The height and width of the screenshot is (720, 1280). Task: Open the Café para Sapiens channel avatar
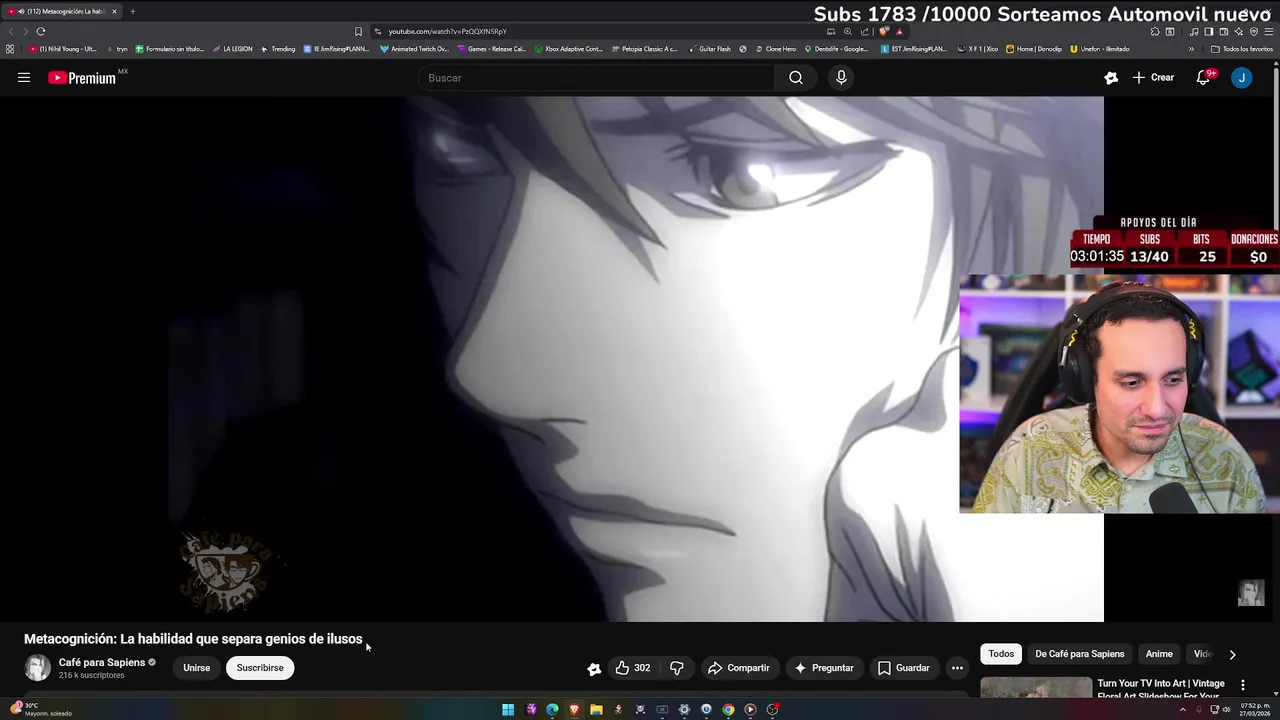pos(37,668)
